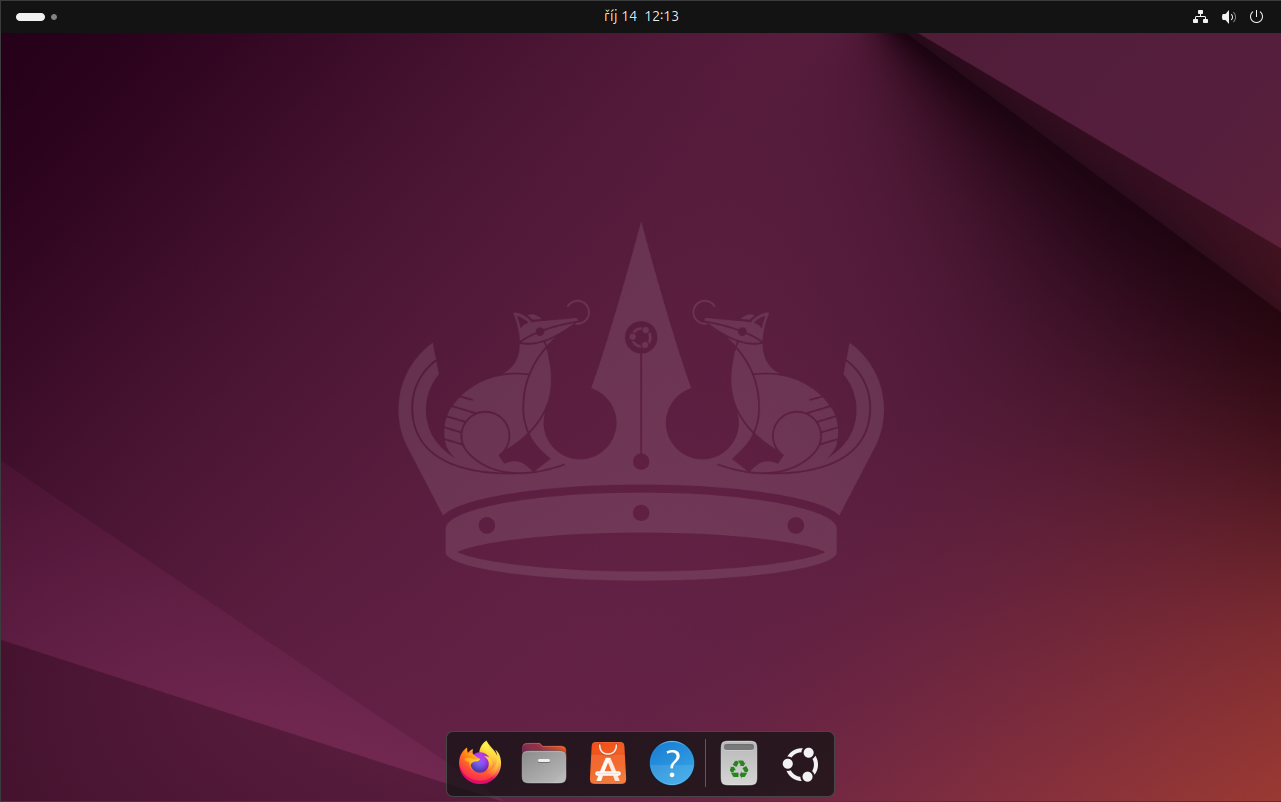
Task: Click the power icon in the system tray
Action: click(1256, 16)
